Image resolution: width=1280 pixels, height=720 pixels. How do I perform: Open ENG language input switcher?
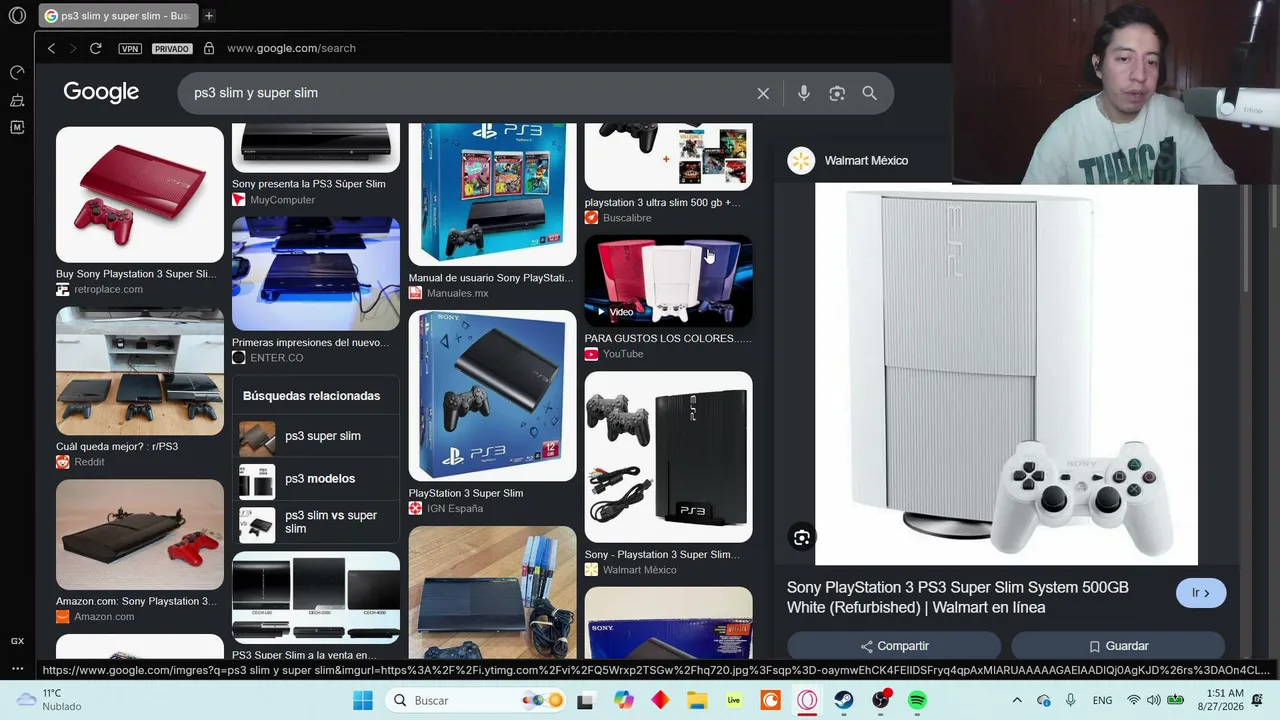(1102, 700)
